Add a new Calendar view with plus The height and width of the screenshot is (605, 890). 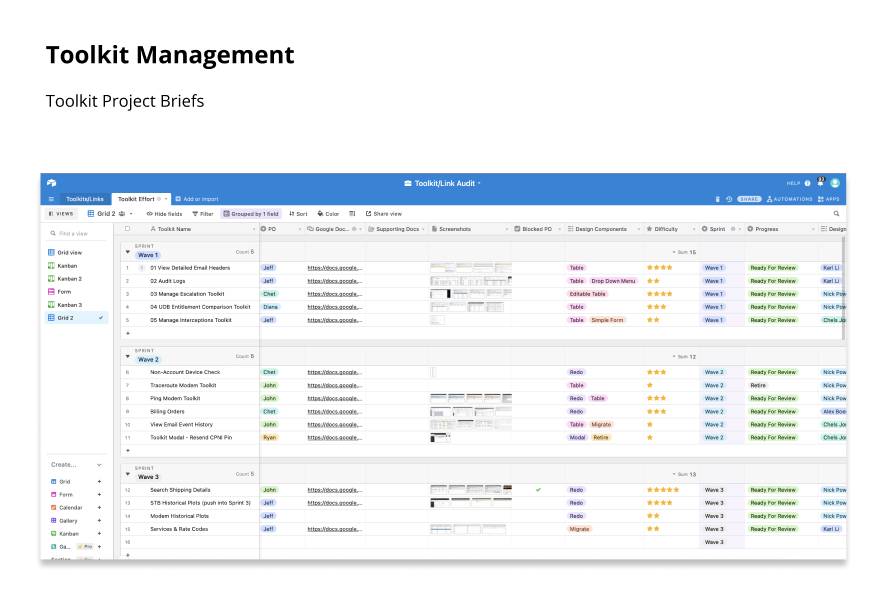(x=99, y=508)
